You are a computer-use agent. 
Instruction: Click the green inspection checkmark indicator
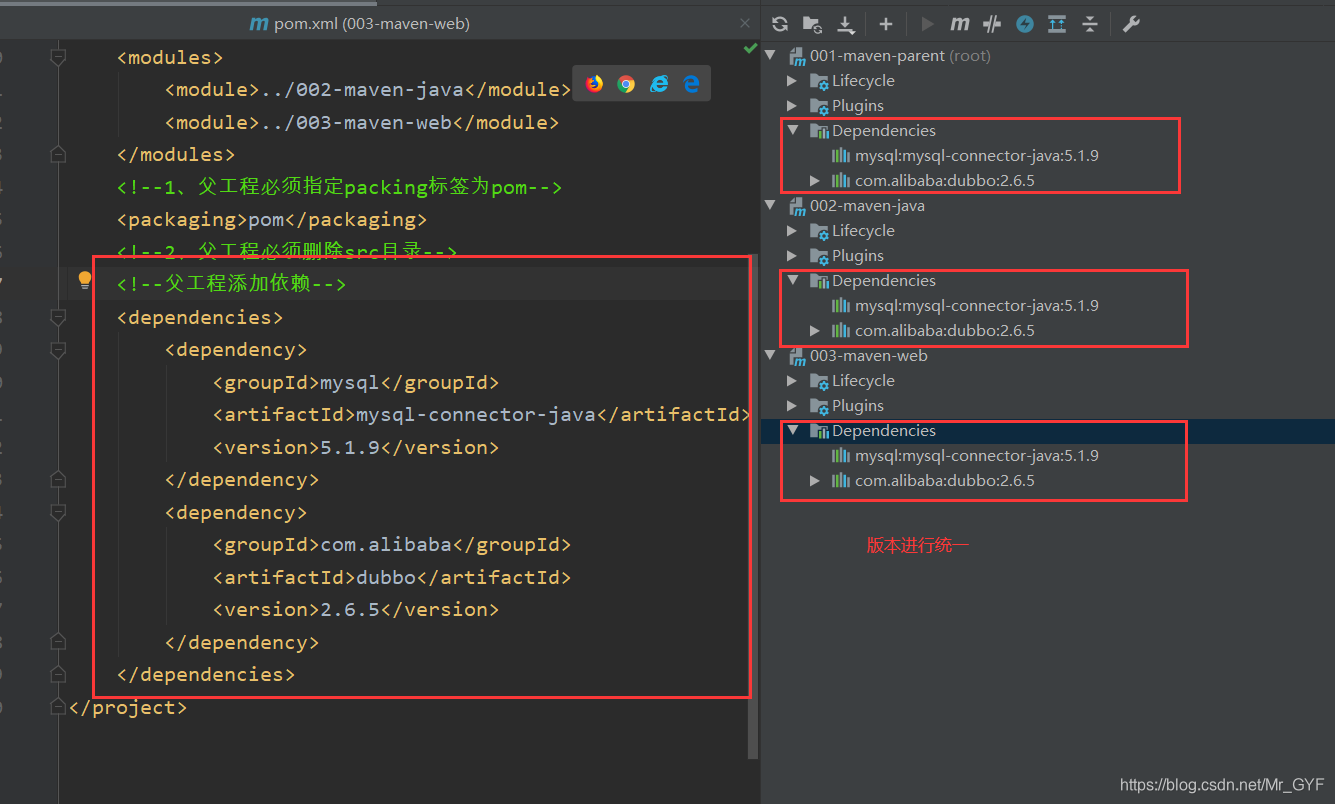tap(750, 48)
